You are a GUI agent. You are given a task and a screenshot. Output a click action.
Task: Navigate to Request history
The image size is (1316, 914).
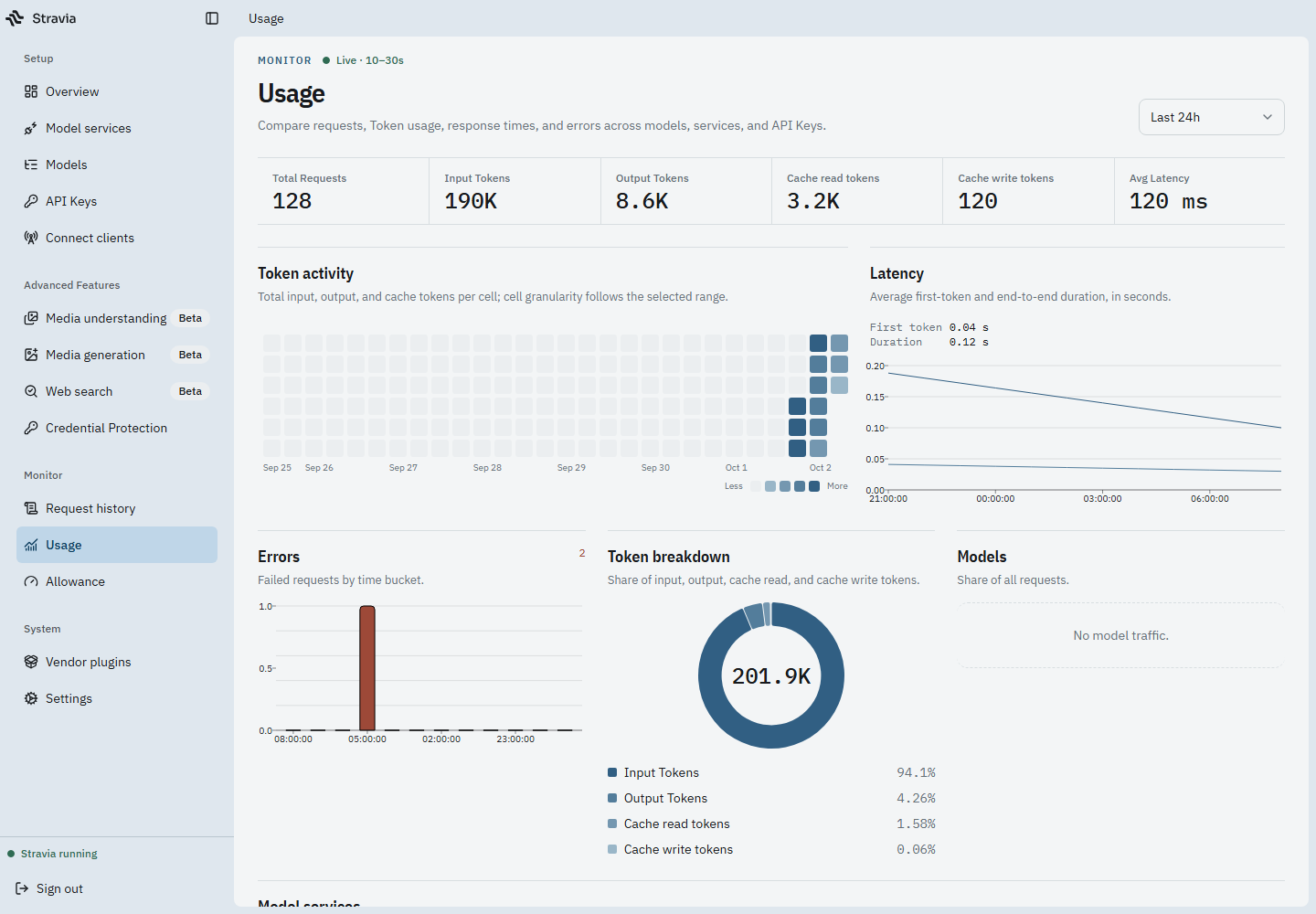click(x=117, y=508)
